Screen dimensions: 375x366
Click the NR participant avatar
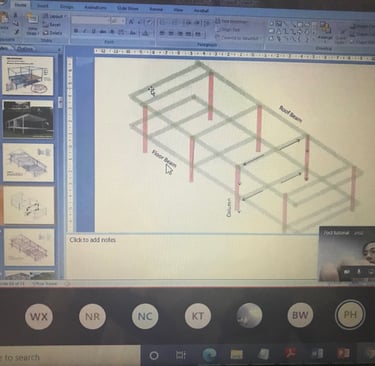(x=92, y=316)
